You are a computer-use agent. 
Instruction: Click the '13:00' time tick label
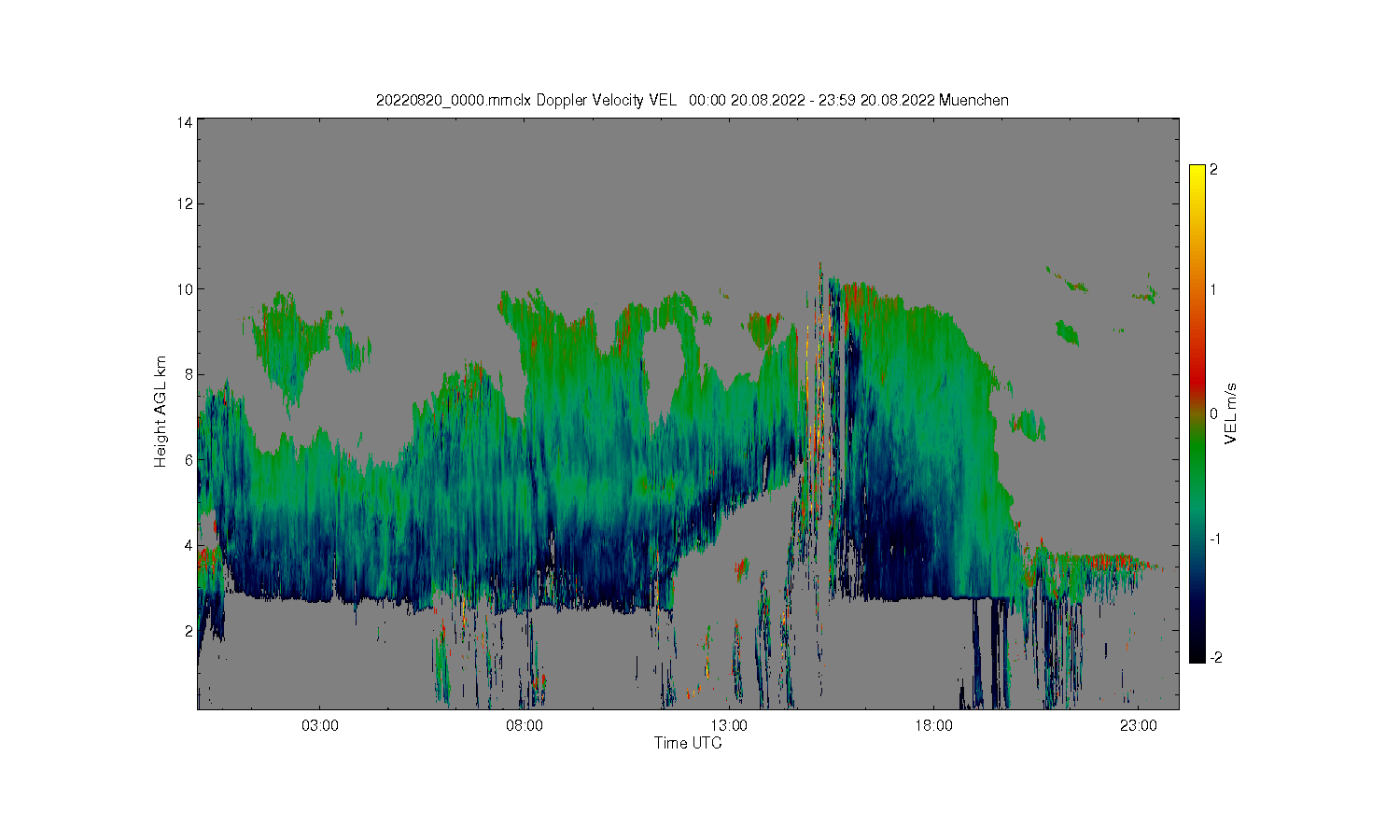click(729, 726)
